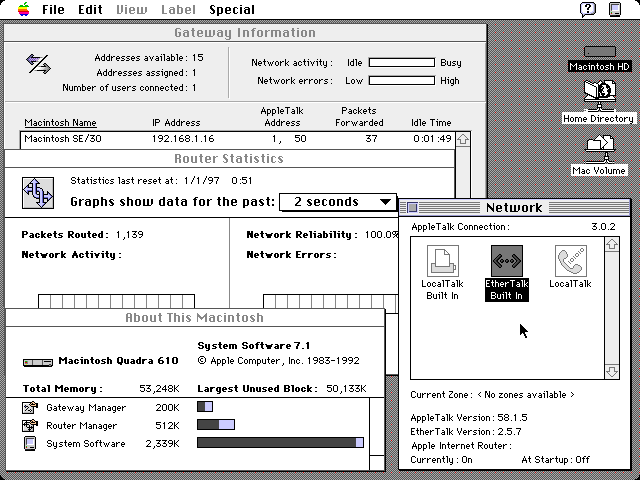Open the Special menu

click(x=232, y=9)
